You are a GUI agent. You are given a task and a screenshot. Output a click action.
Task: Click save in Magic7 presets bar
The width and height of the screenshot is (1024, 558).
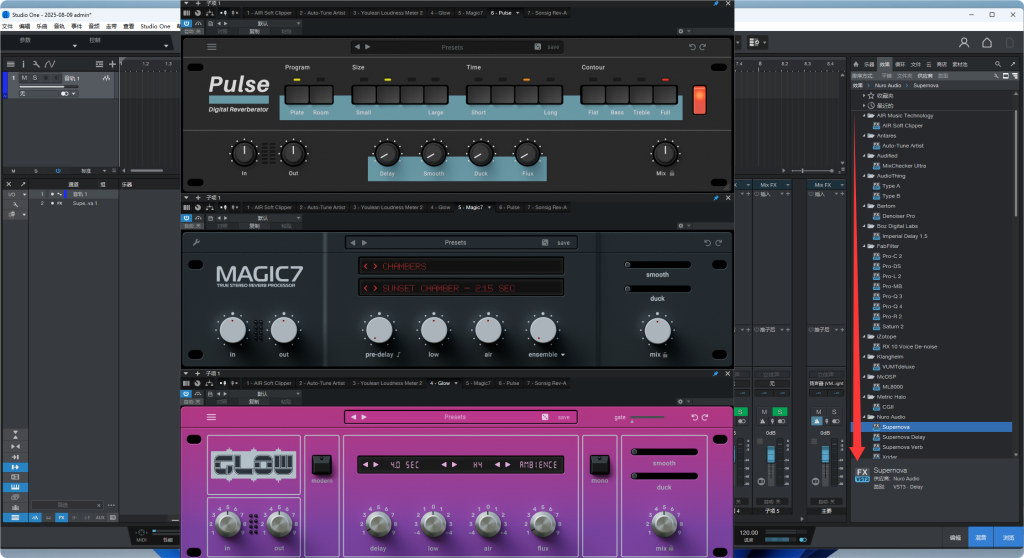point(564,242)
